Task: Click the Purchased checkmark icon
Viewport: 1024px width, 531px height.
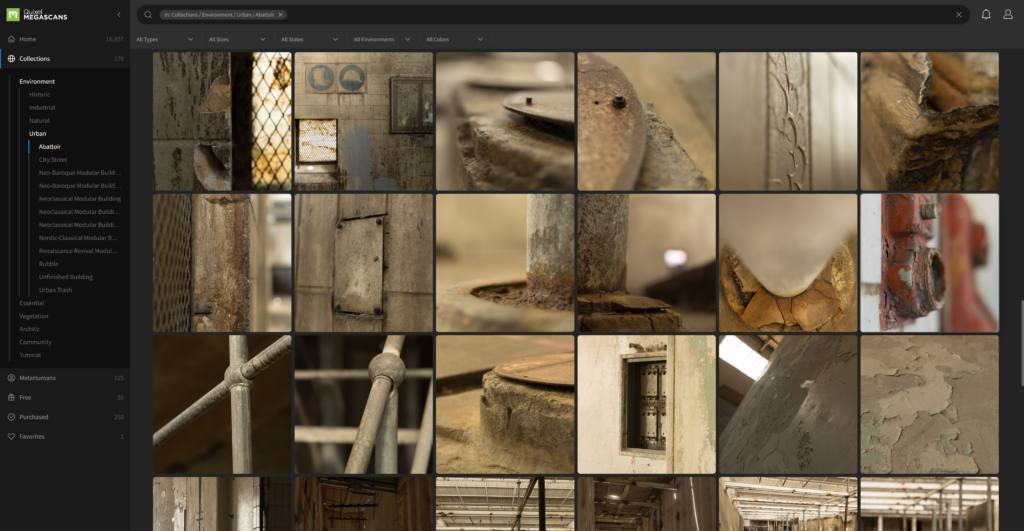Action: pos(11,417)
